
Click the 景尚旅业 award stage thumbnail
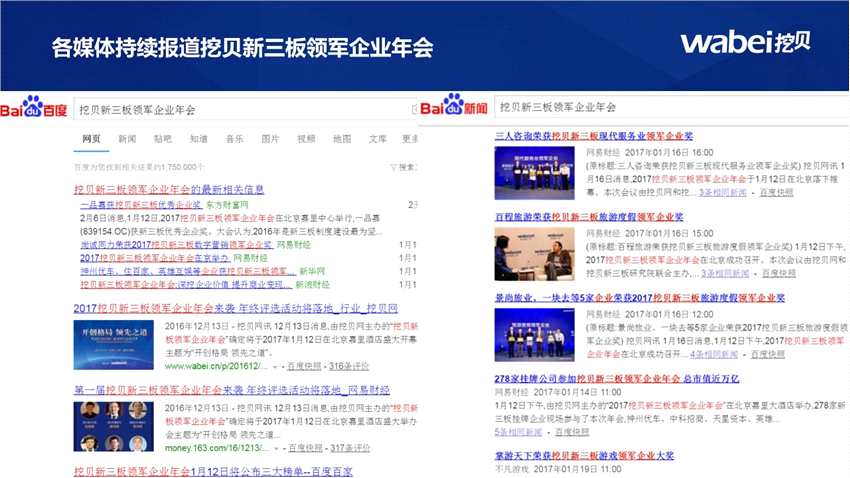coord(535,334)
